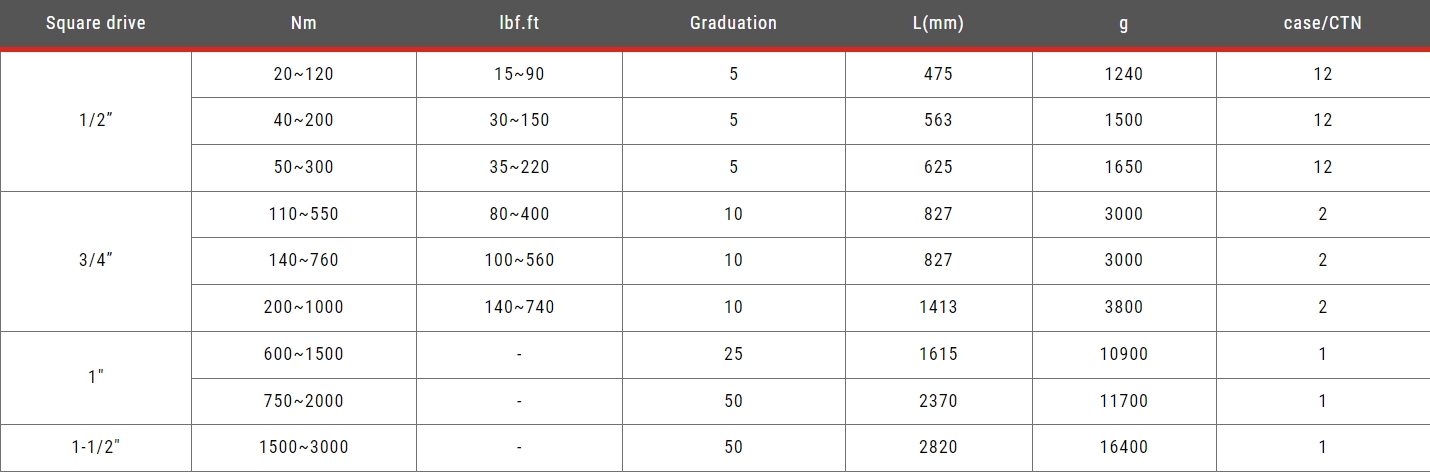
Task: Select the 16400 weight cell
Action: 1124,448
